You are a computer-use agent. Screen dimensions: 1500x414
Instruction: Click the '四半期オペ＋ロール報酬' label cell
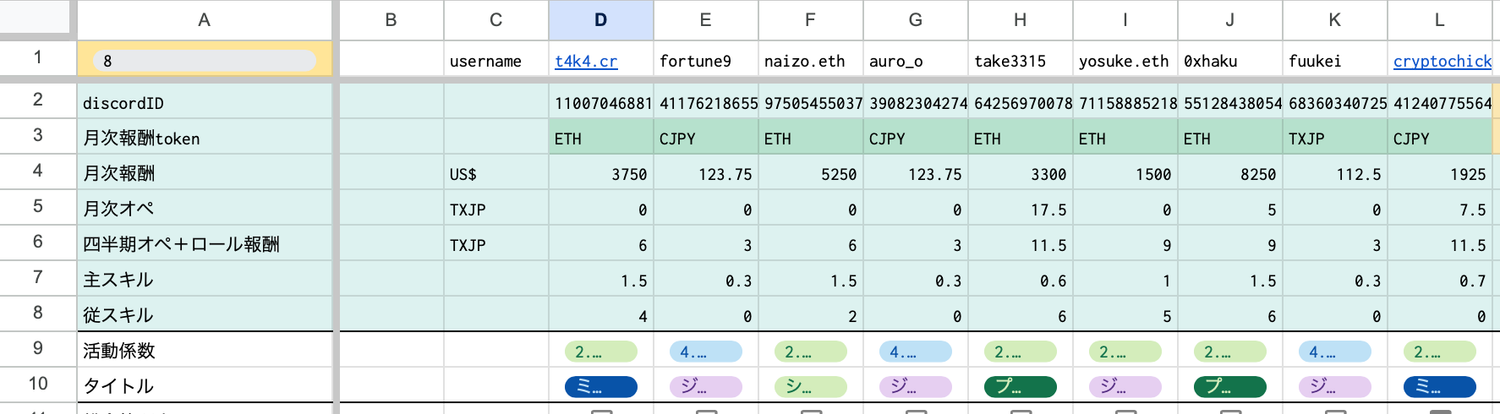204,243
